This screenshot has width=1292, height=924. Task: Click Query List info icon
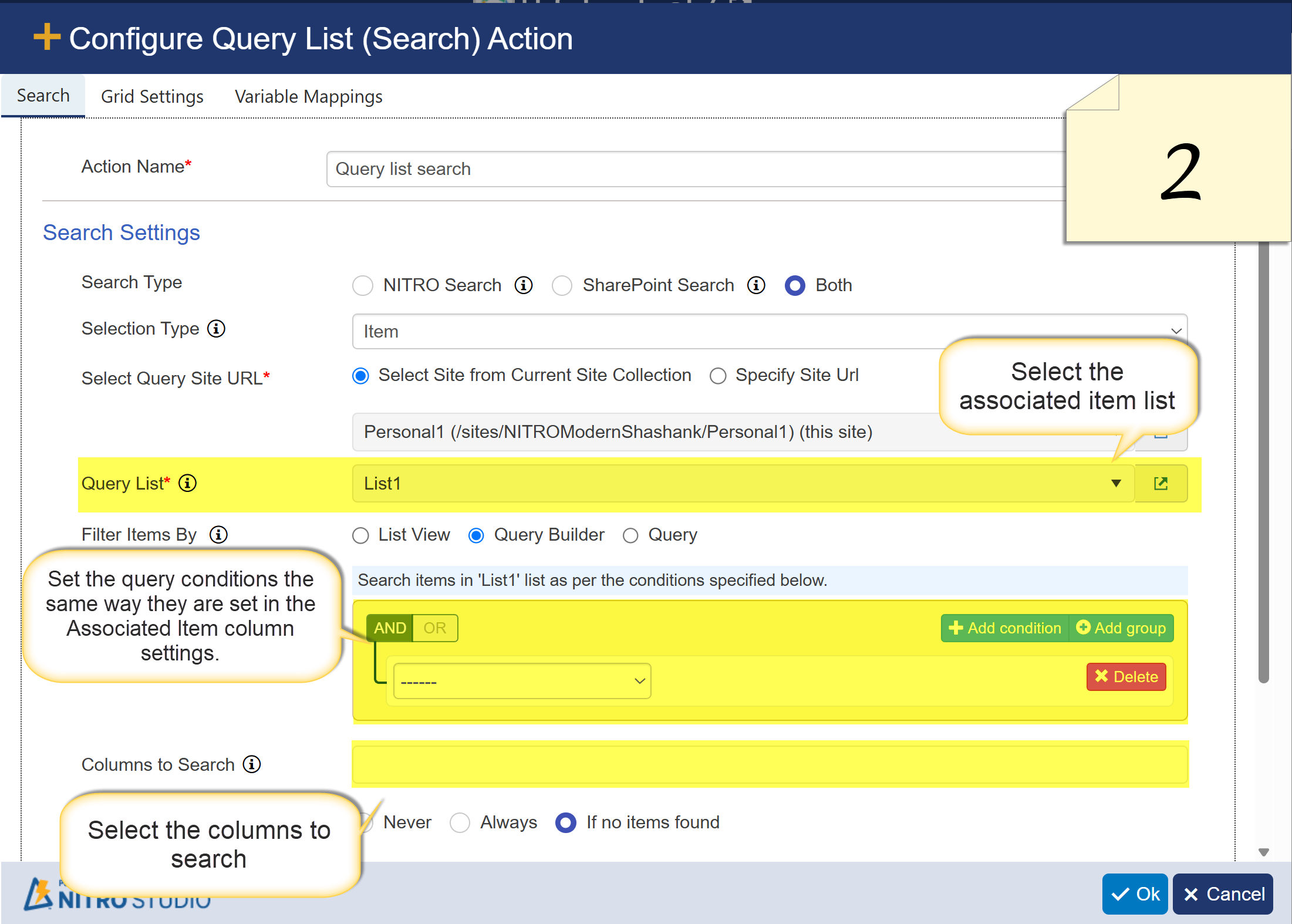tap(187, 483)
